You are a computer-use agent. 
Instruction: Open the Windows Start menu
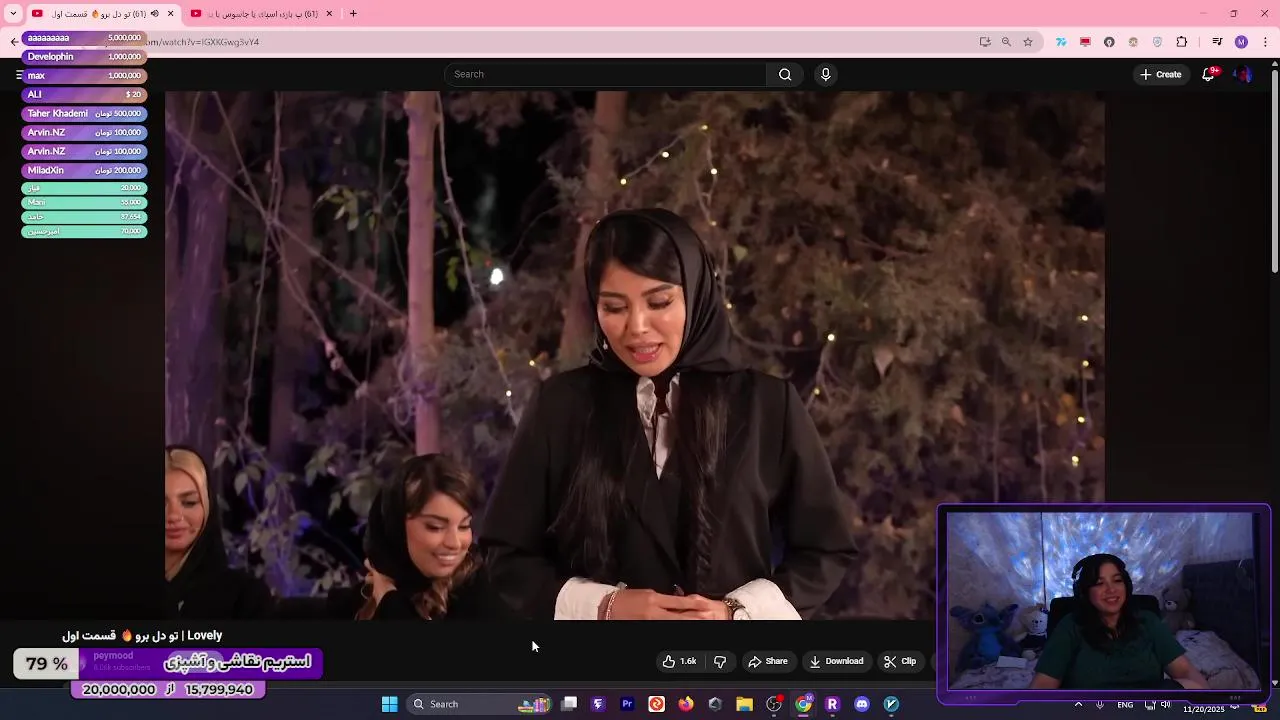coord(389,704)
